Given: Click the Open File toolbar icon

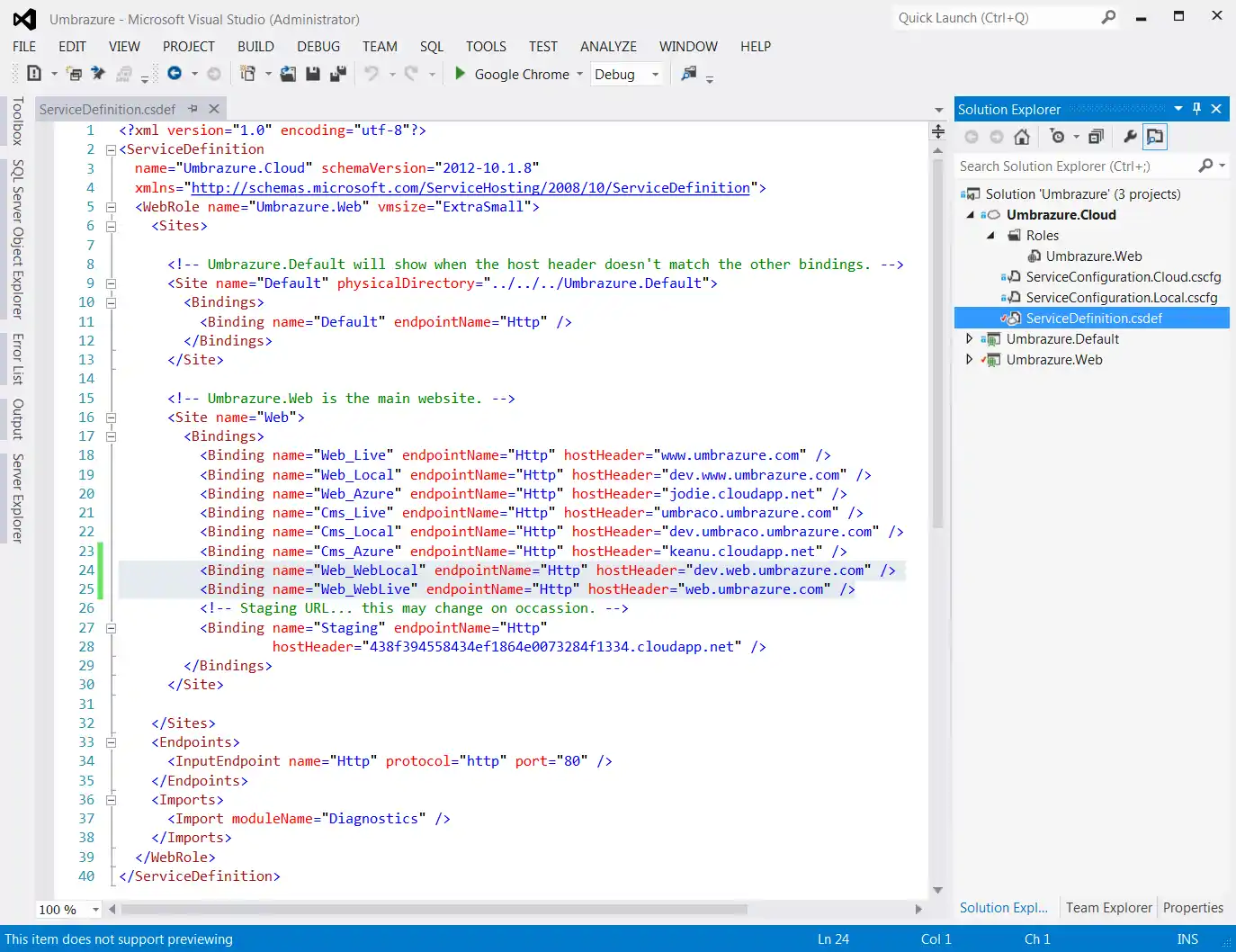Looking at the screenshot, I should [288, 74].
